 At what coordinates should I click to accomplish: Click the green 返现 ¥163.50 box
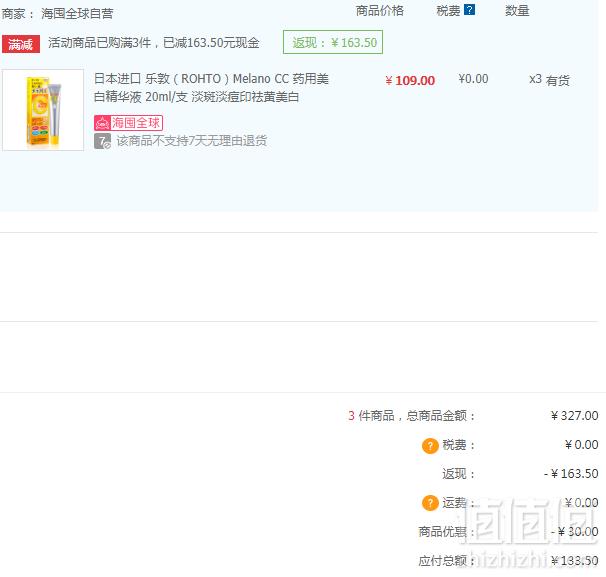pos(333,42)
